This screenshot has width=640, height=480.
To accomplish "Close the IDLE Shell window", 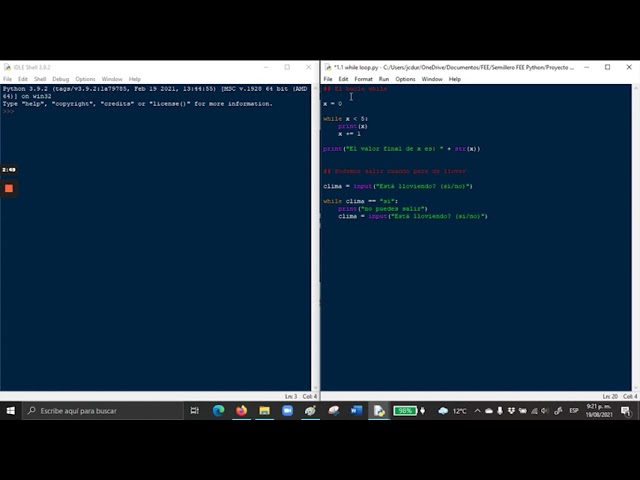I will point(309,67).
